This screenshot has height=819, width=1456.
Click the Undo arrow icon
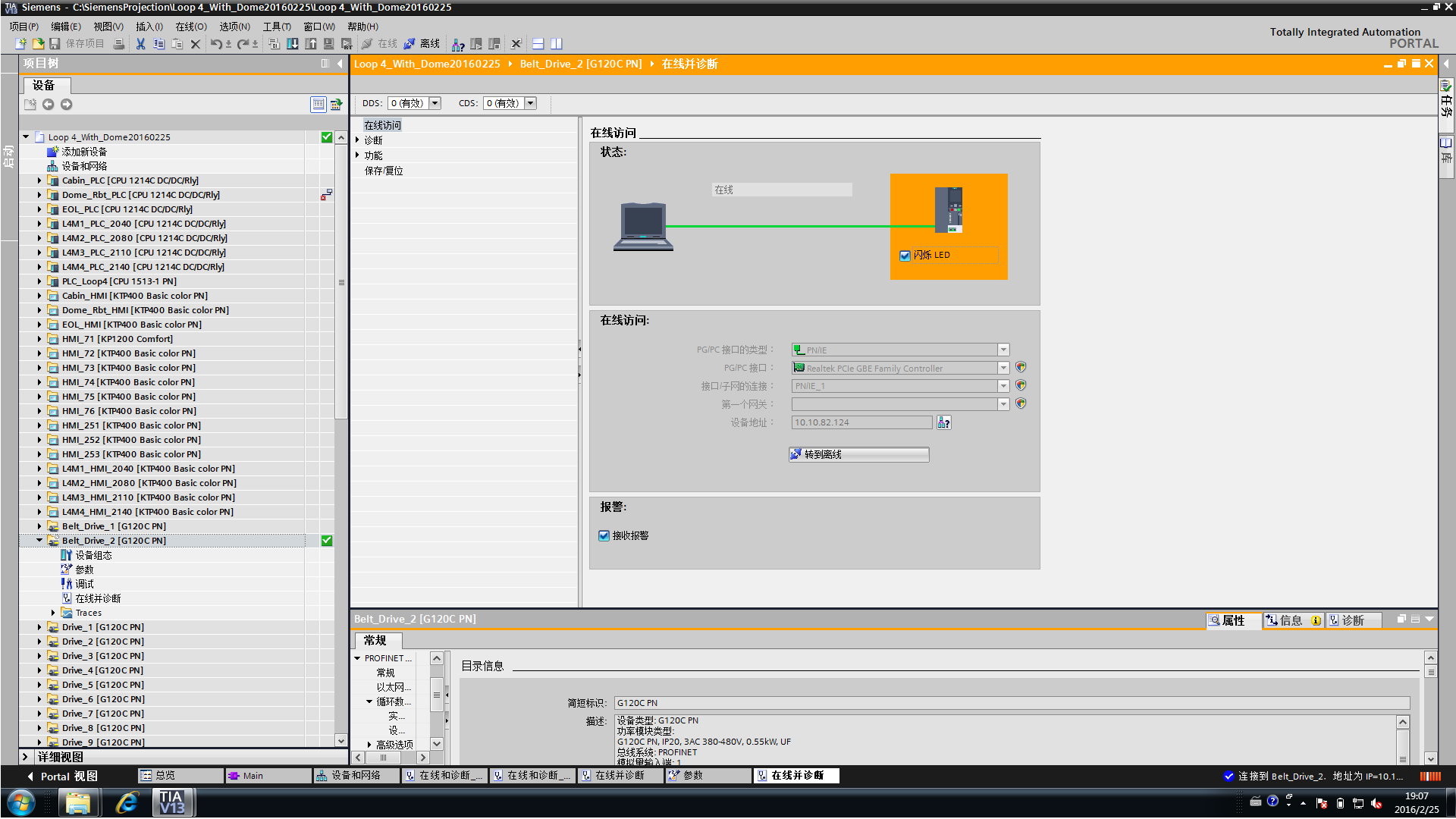[x=216, y=44]
